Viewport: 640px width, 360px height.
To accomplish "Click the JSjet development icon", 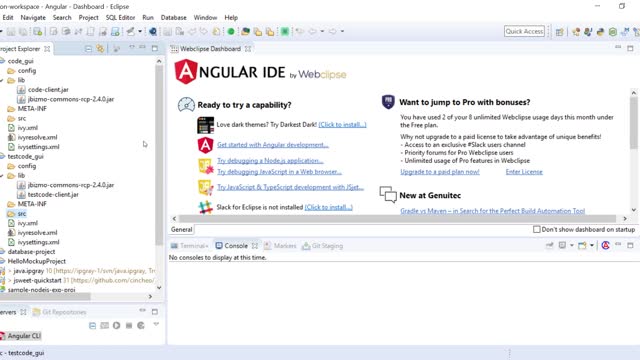I will point(205,187).
